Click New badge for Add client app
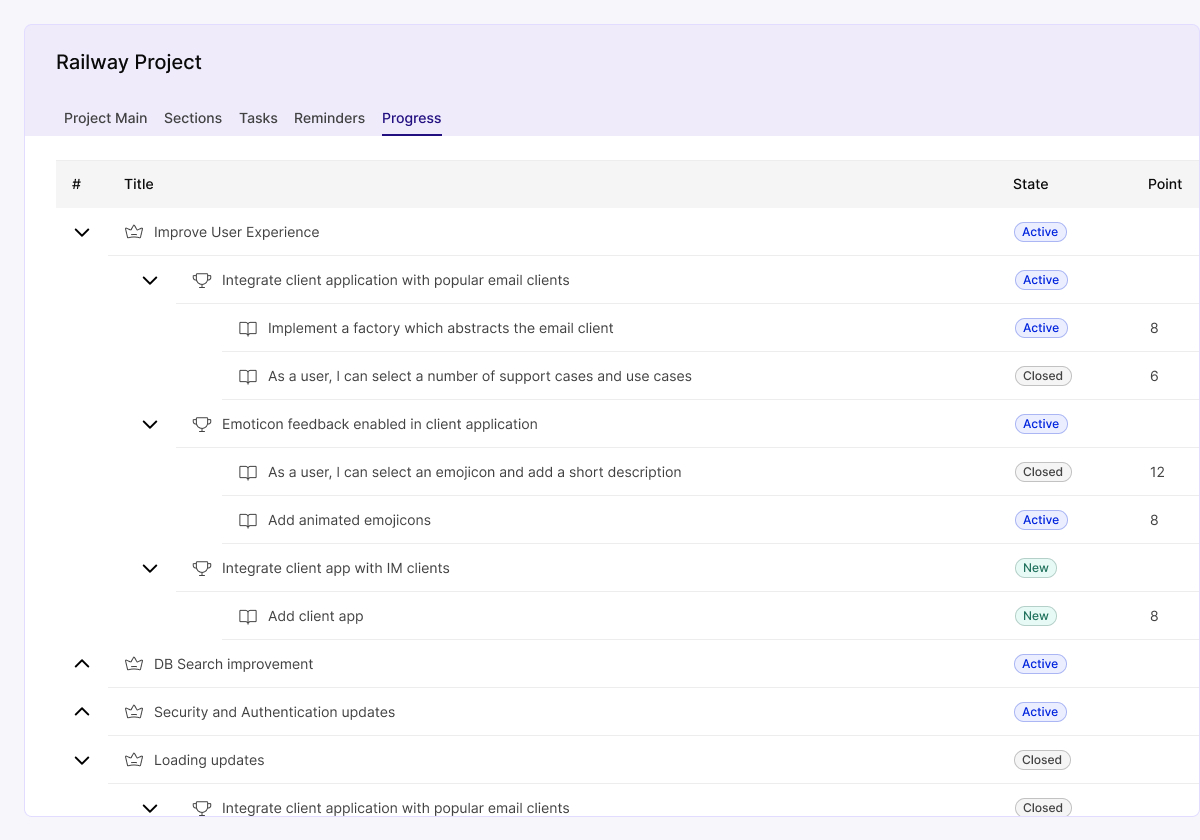The width and height of the screenshot is (1200, 840). [x=1036, y=616]
